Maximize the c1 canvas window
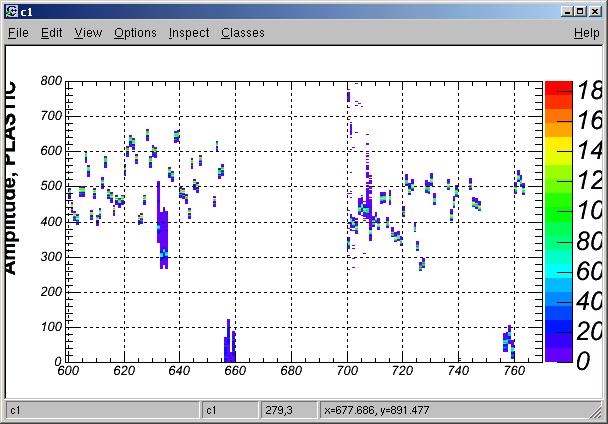608x424 pixels. coord(580,12)
